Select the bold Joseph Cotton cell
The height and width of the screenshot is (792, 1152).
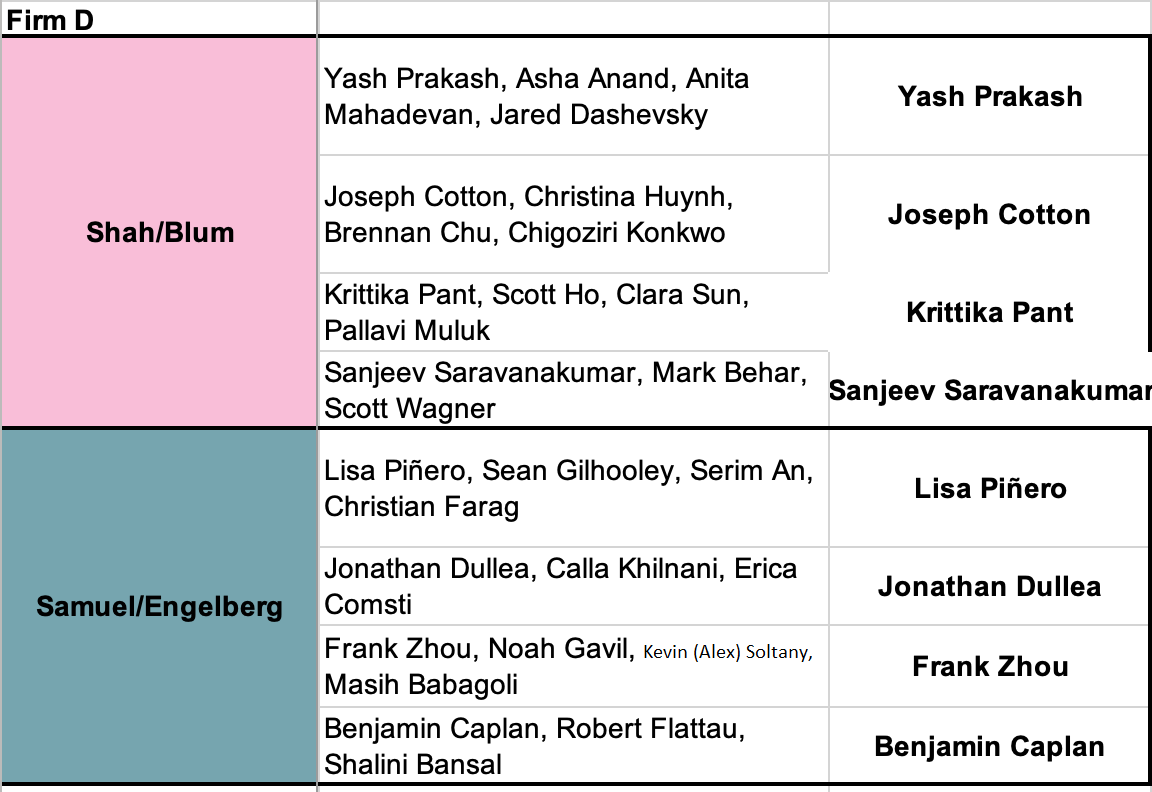pos(989,214)
